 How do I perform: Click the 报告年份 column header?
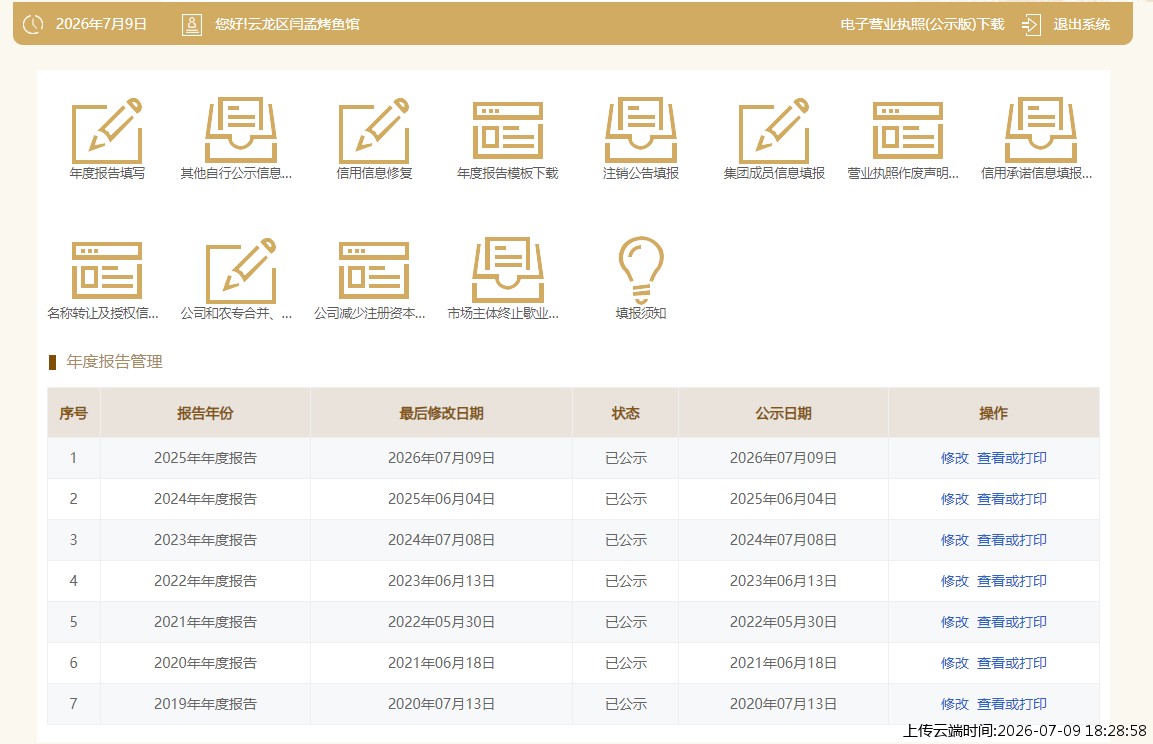coord(205,413)
